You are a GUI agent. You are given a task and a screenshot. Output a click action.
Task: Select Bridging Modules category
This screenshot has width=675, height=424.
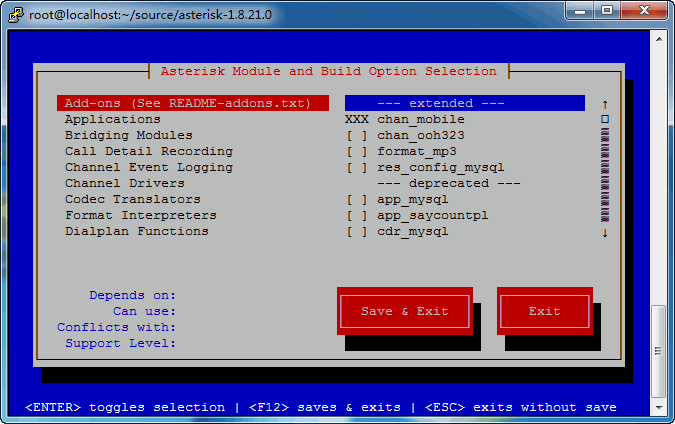129,135
